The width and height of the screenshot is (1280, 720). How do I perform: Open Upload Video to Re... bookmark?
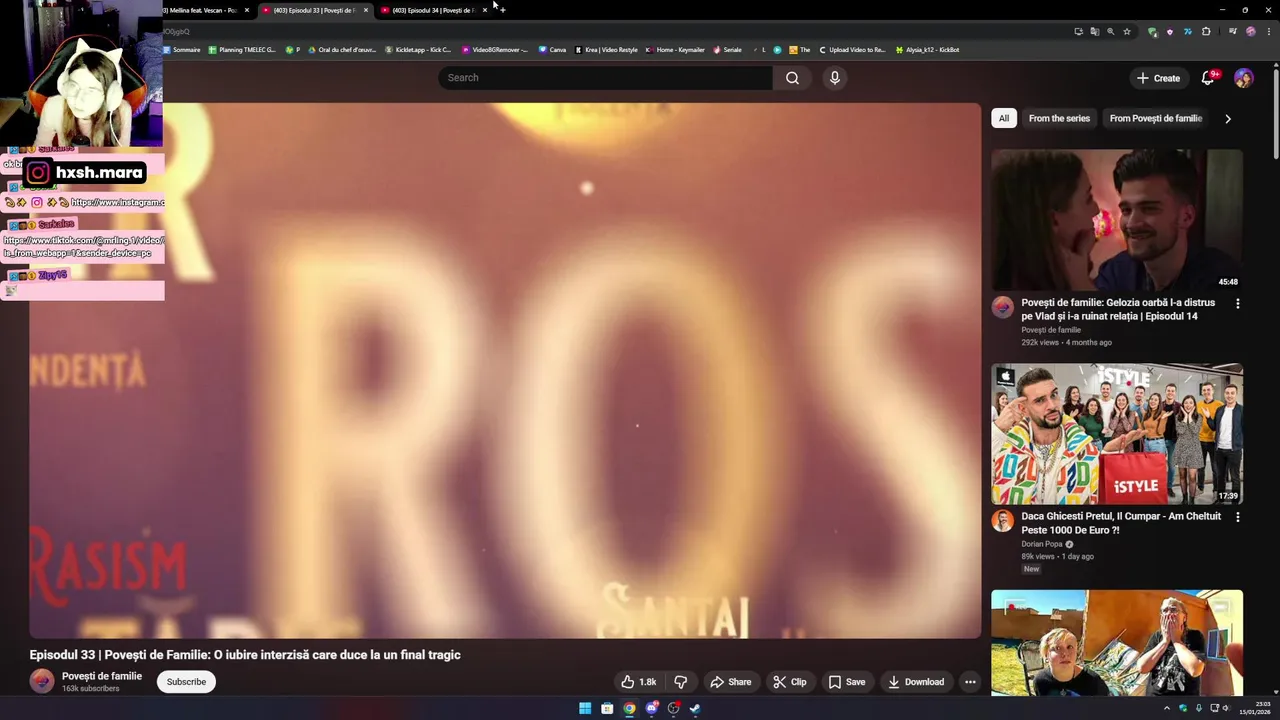[x=852, y=49]
